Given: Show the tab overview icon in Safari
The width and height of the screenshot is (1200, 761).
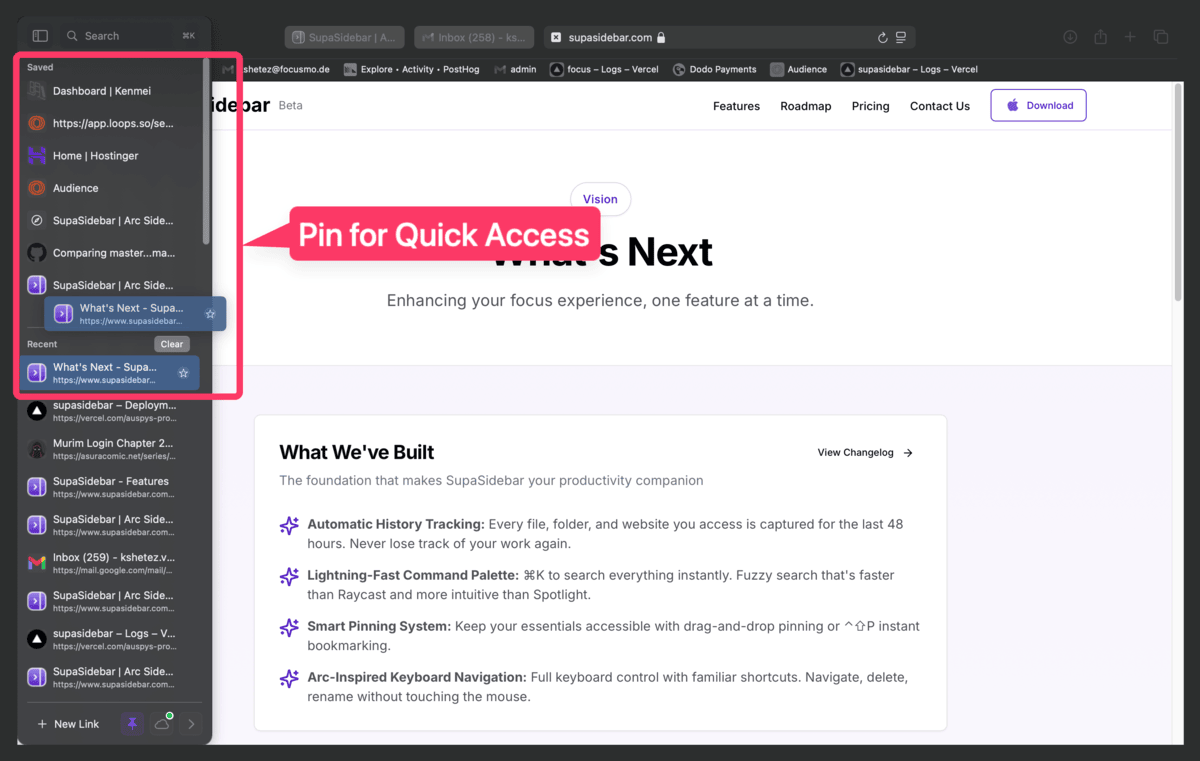Looking at the screenshot, I should (1161, 37).
